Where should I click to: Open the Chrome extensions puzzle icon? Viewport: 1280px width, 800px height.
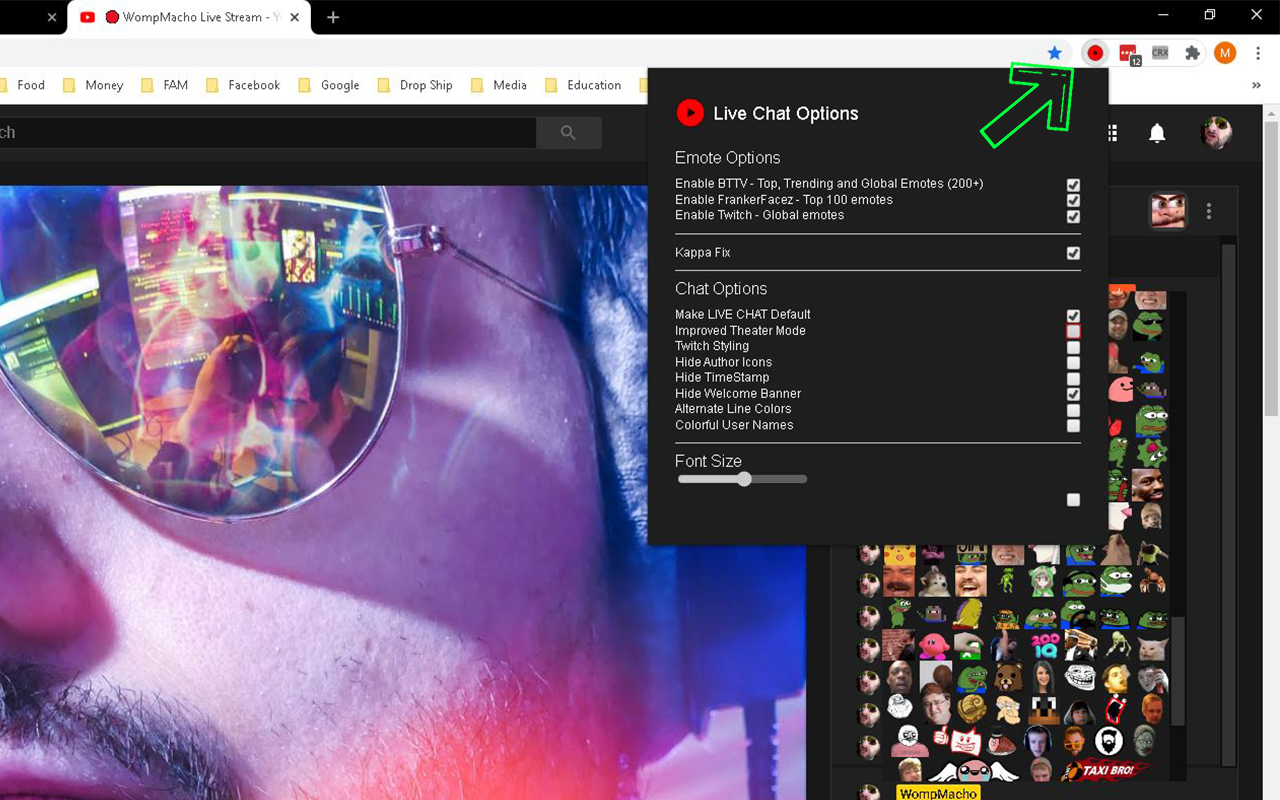[x=1192, y=53]
